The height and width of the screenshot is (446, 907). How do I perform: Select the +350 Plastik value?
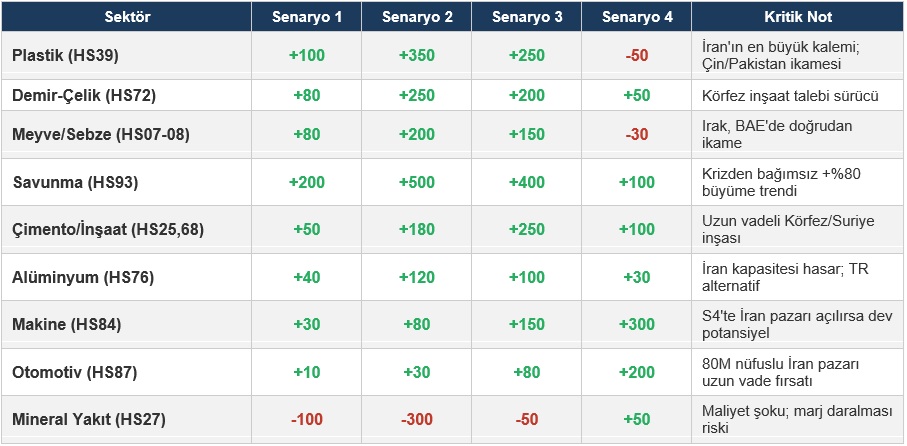click(x=418, y=56)
